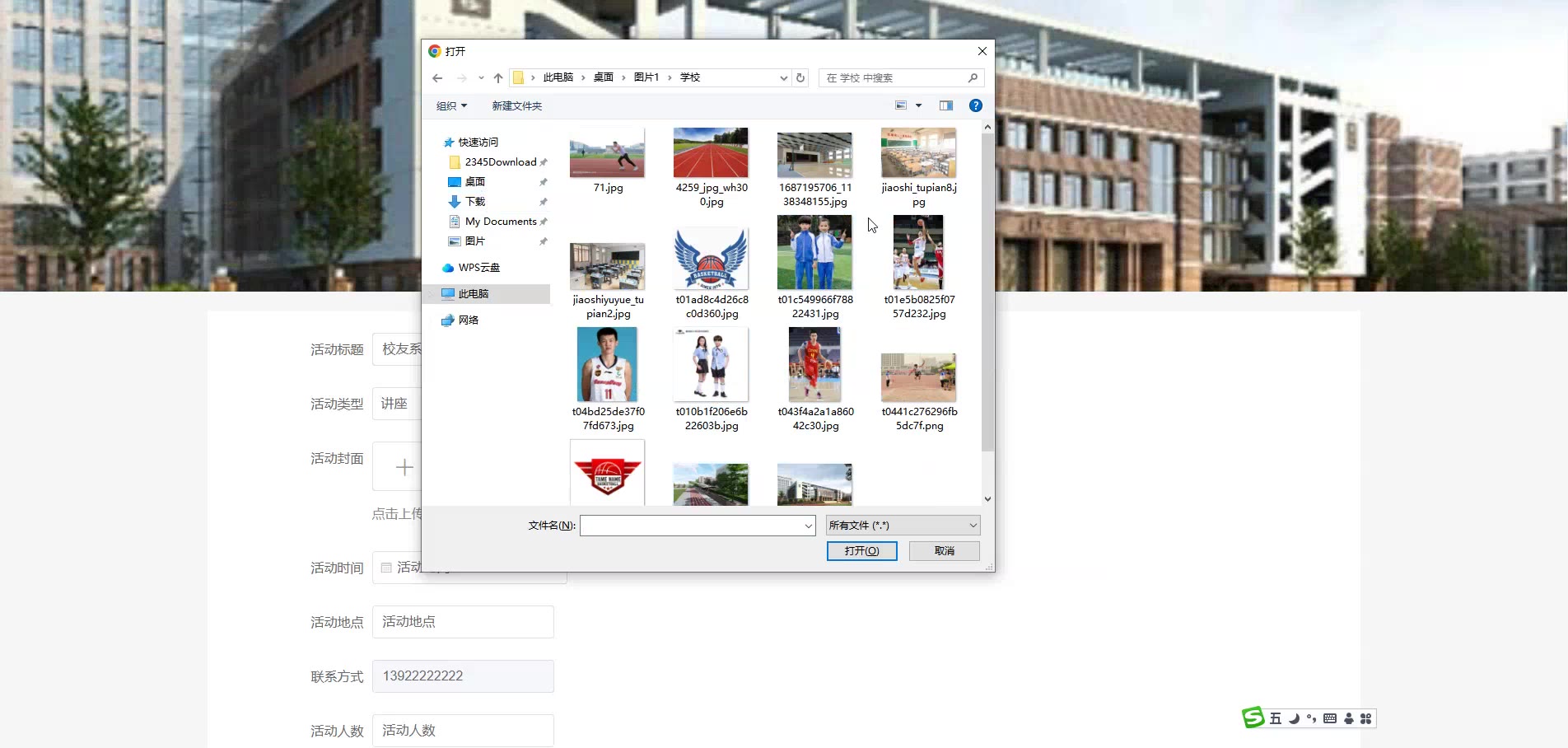The image size is (1568, 748).
Task: Click 桌面 in the address breadcrumb
Action: 604,77
